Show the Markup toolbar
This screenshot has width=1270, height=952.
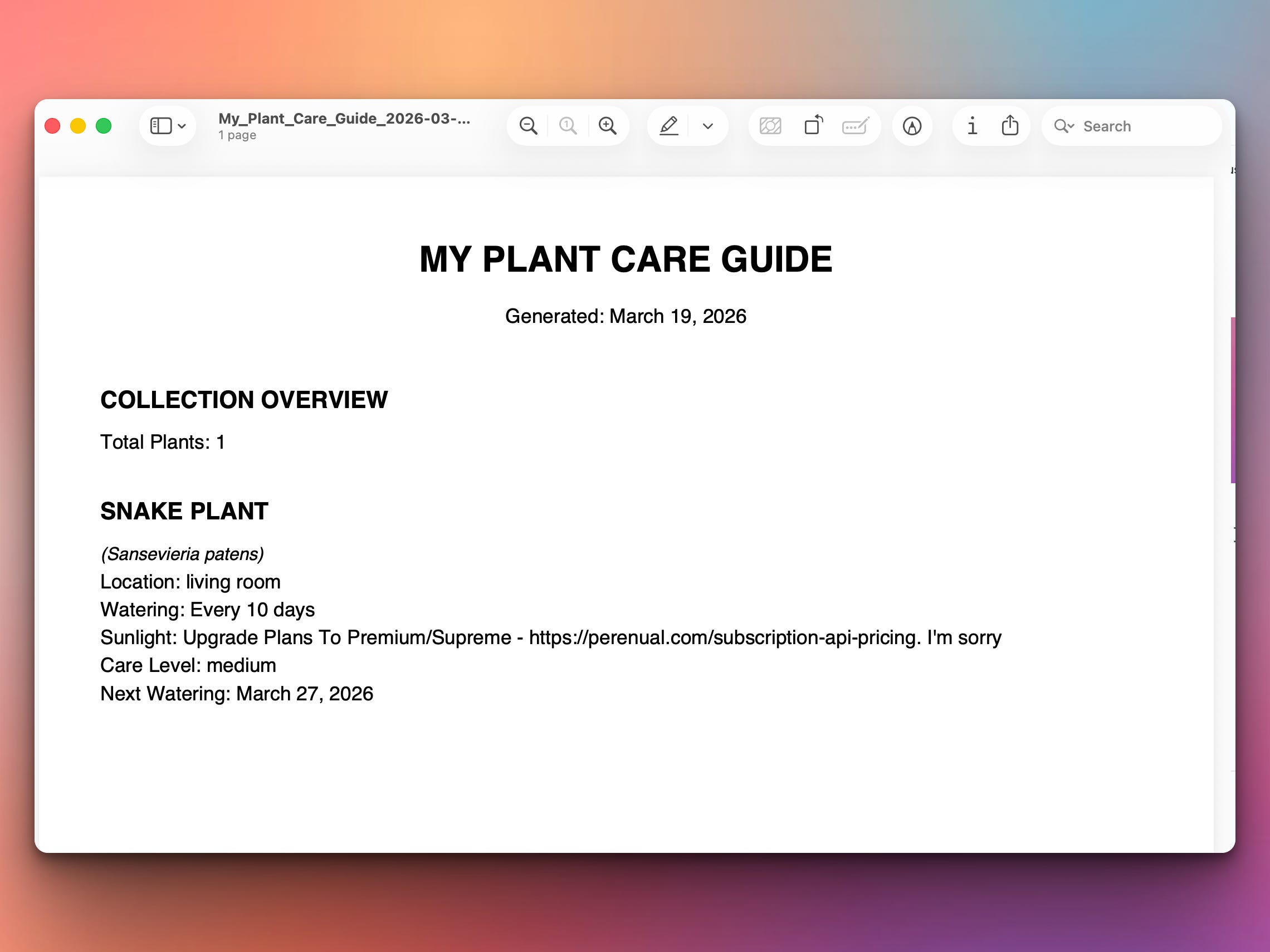912,126
